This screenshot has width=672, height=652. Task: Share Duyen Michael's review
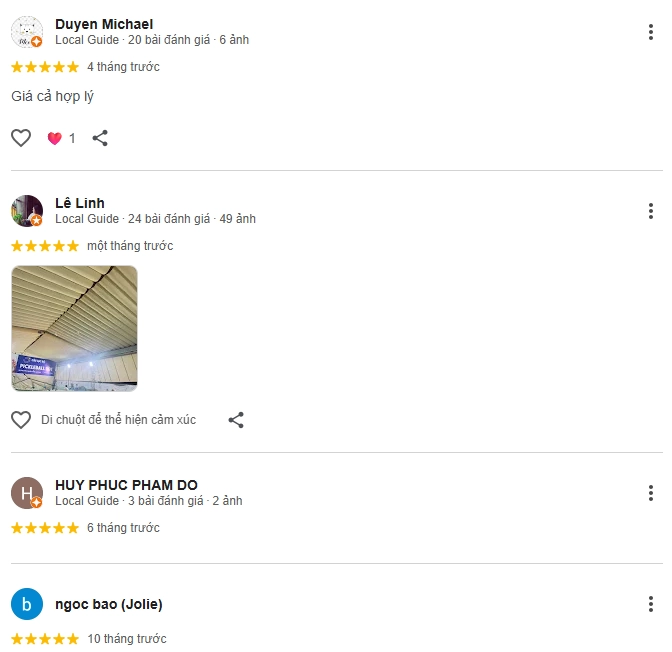tap(100, 138)
